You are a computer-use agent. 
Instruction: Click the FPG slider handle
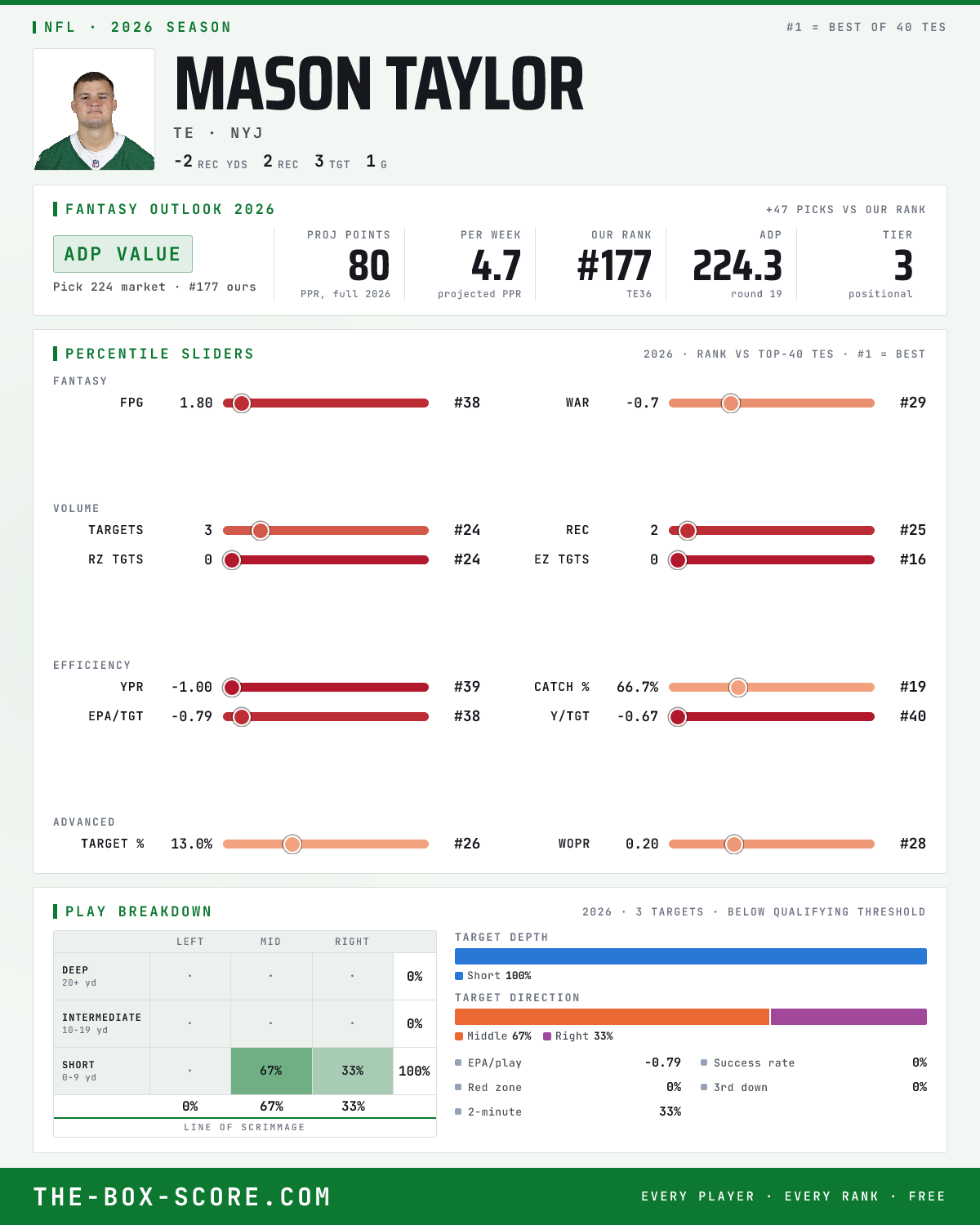pyautogui.click(x=242, y=403)
